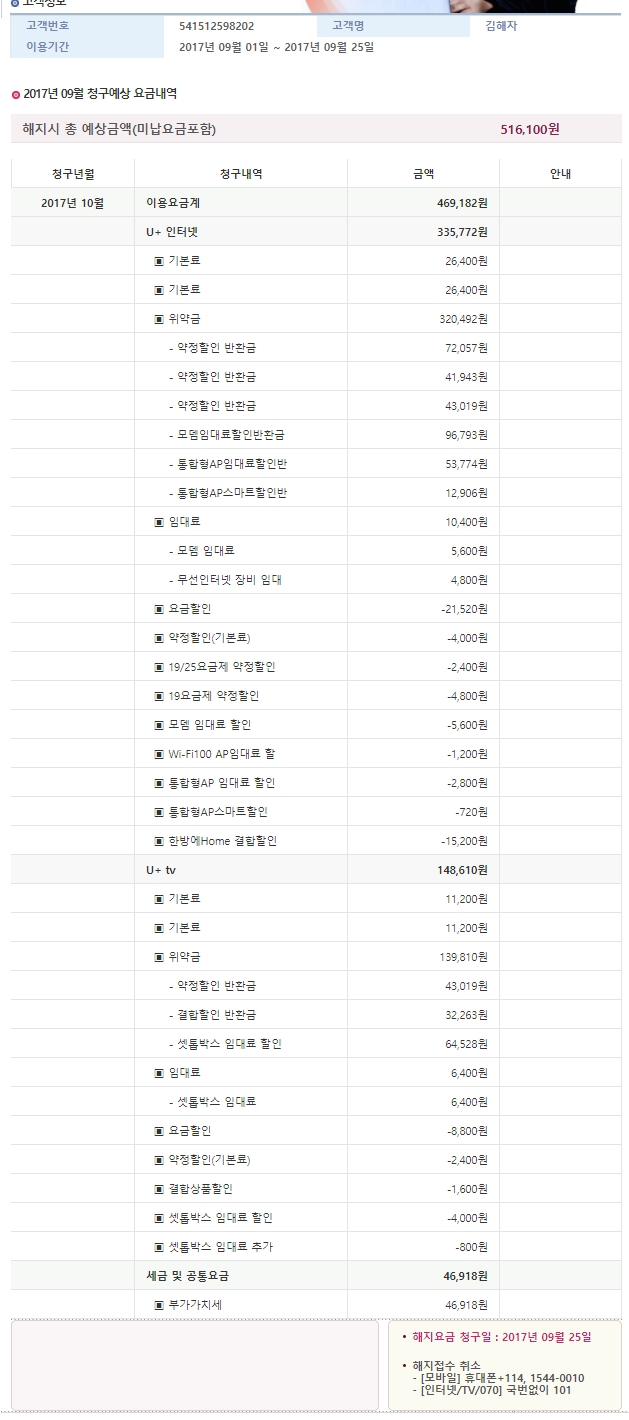The image size is (629, 1420).
Task: Click the square icon beside 통합형AP스마트할인
Action: tap(159, 812)
